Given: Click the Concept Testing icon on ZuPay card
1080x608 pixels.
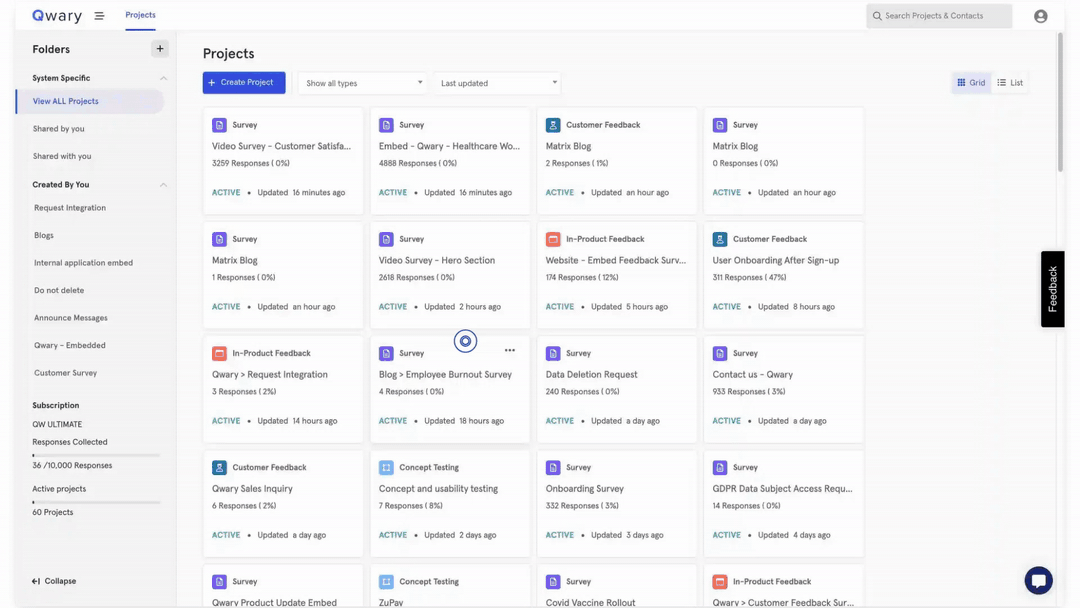Looking at the screenshot, I should 386,581.
